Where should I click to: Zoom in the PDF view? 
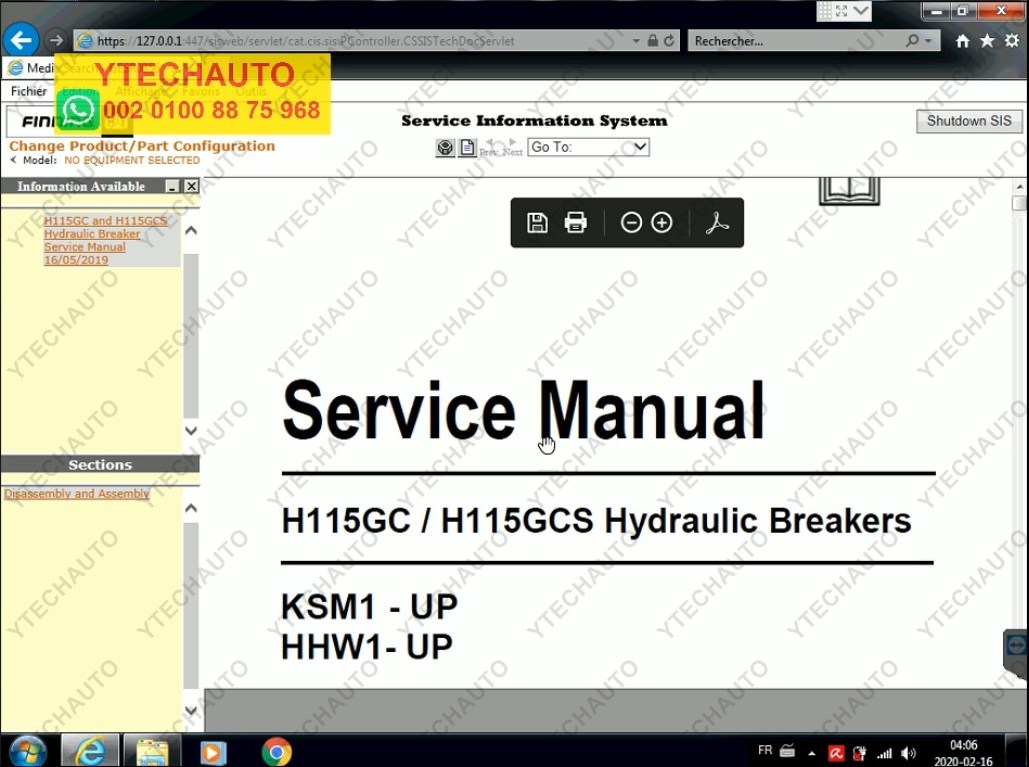coord(662,223)
